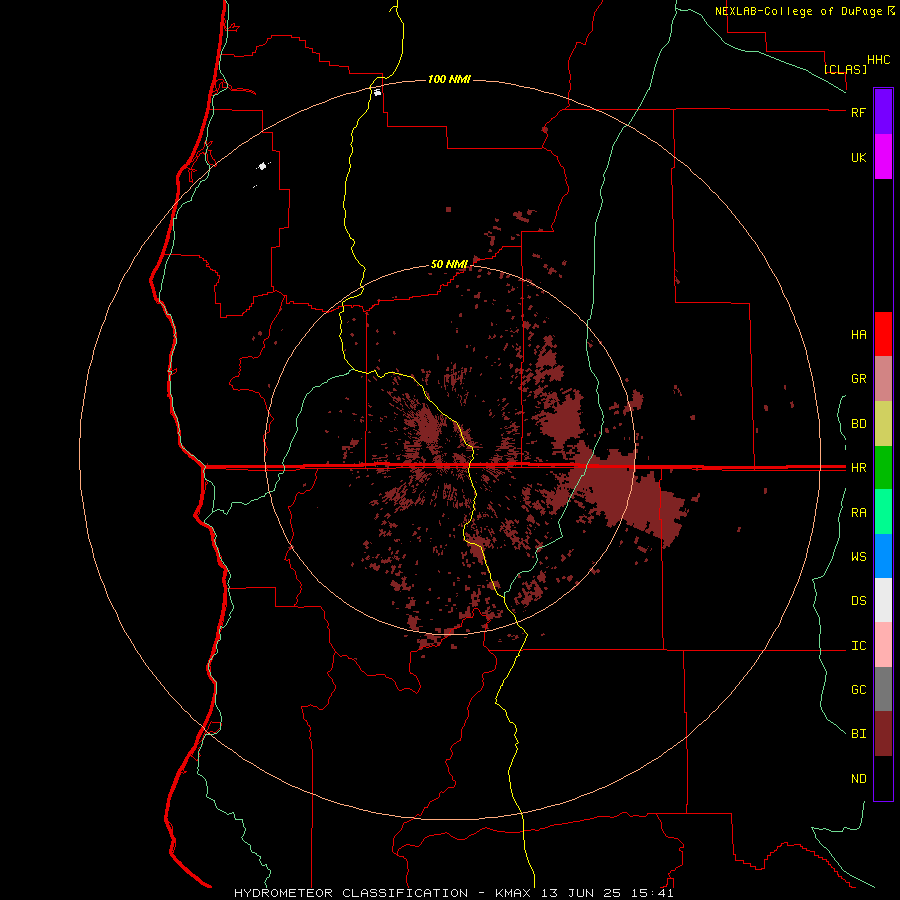Click the red HA legend color swatch

(x=883, y=334)
